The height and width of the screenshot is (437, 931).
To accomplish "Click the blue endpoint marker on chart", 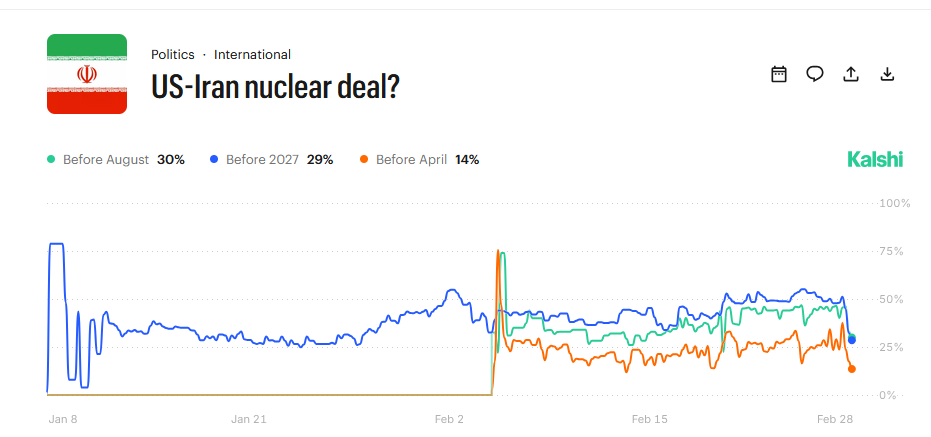I will tap(852, 340).
